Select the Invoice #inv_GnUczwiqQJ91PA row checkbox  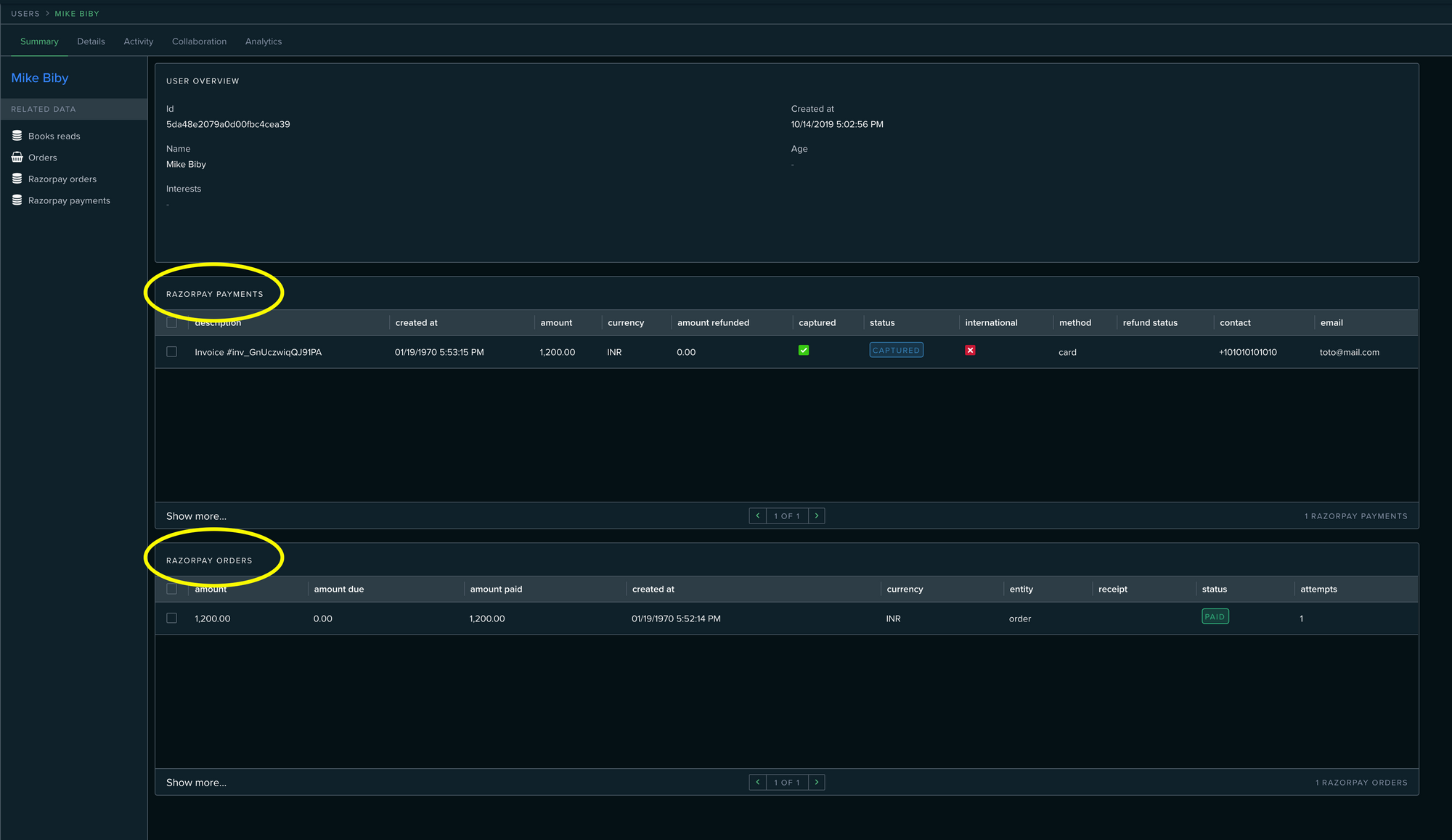click(x=171, y=351)
